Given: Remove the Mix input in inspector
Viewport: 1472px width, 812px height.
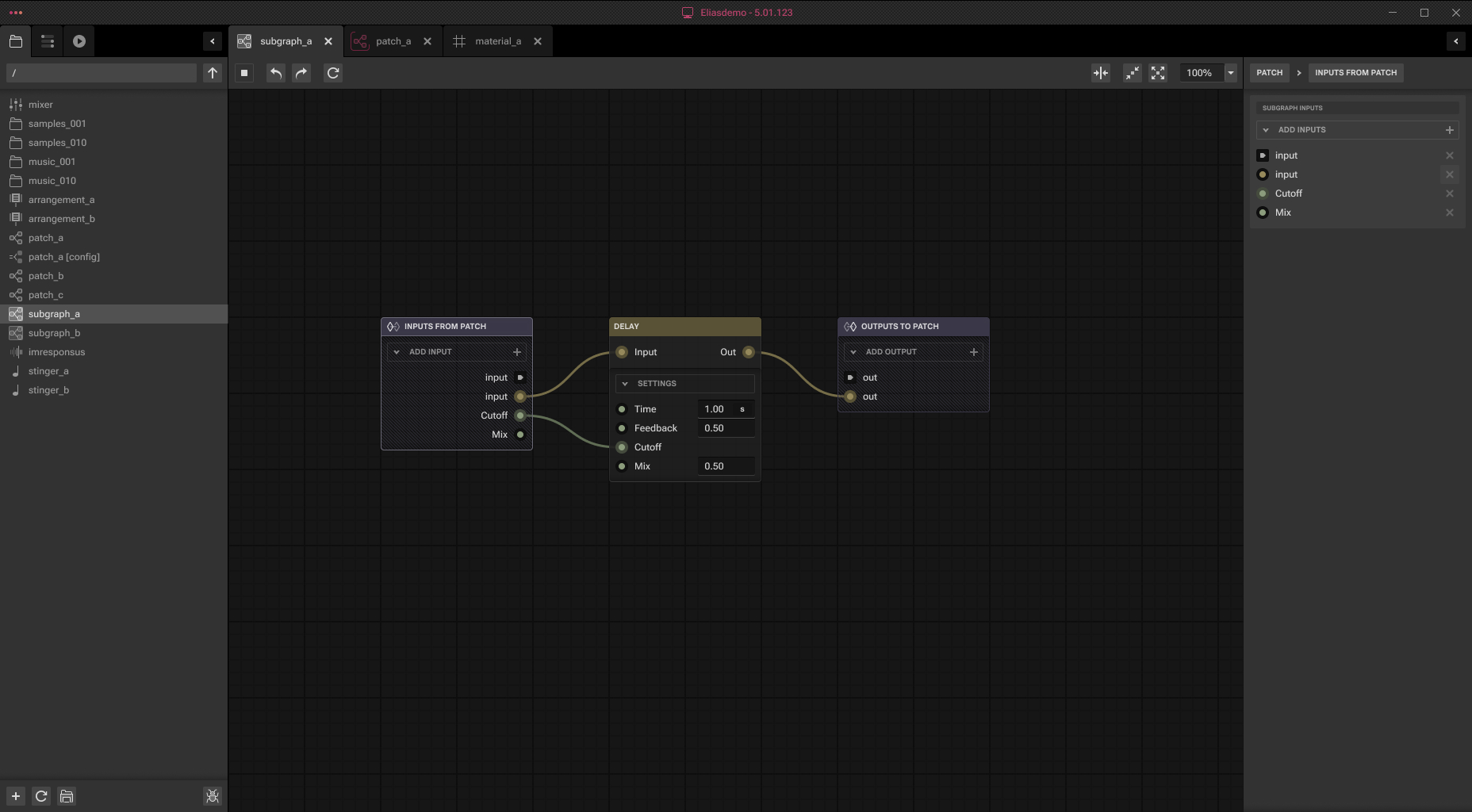Looking at the screenshot, I should coord(1450,213).
